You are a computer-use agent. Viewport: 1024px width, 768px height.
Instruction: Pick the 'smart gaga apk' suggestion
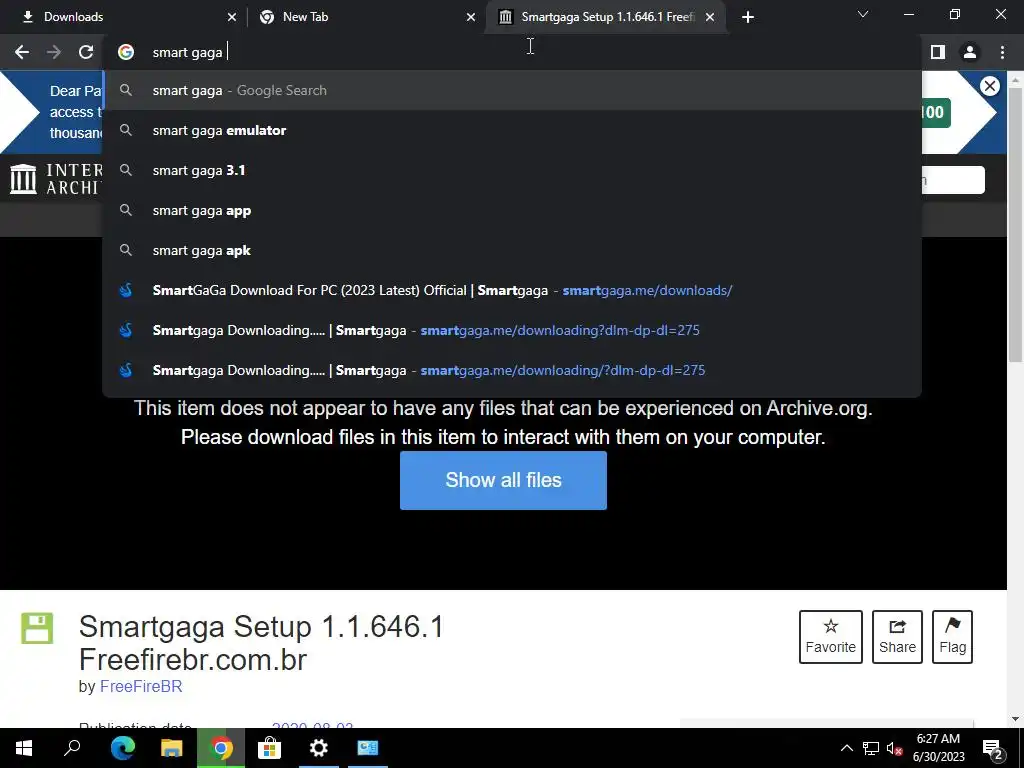point(512,251)
